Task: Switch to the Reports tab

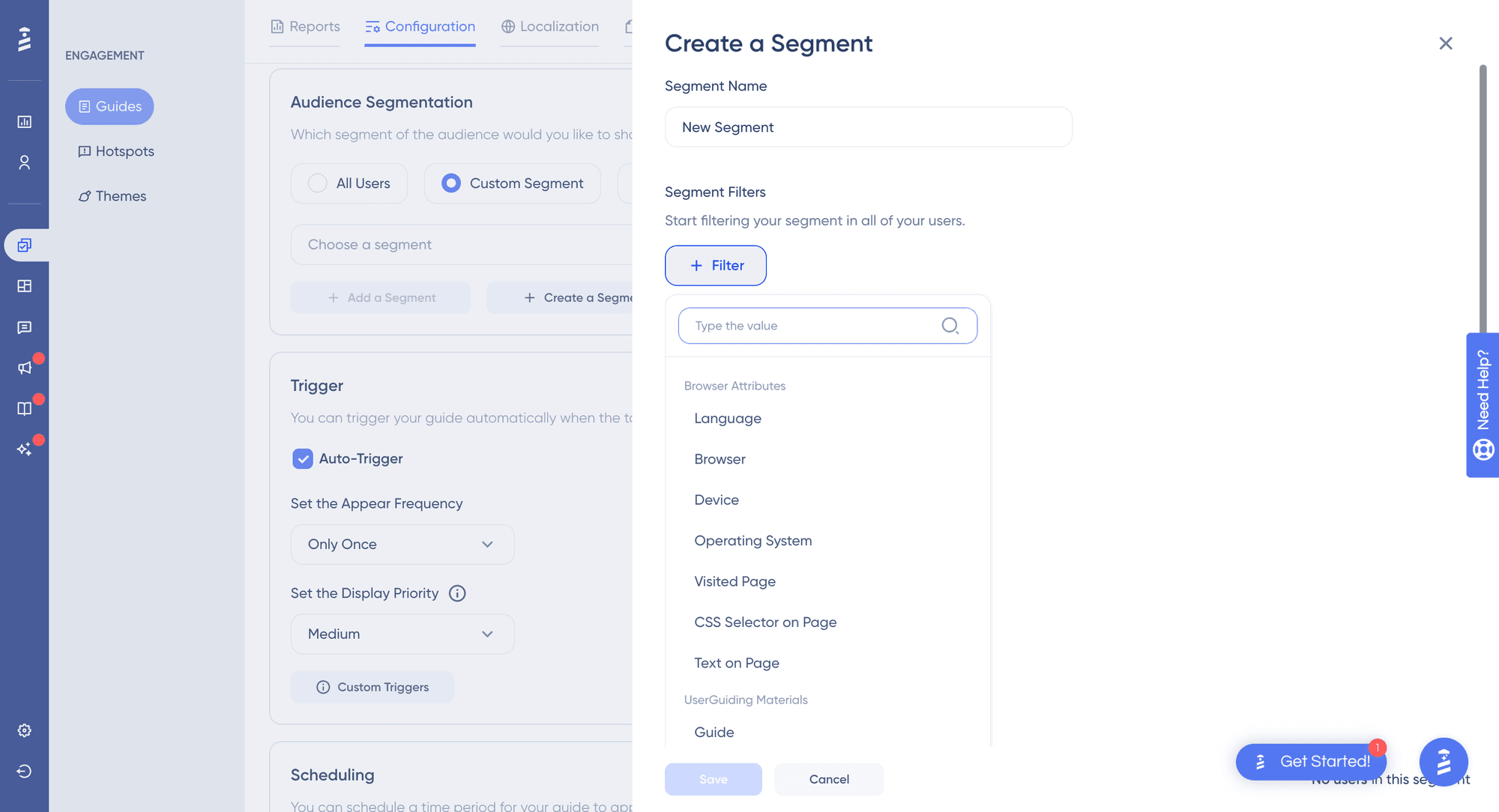Action: click(305, 27)
